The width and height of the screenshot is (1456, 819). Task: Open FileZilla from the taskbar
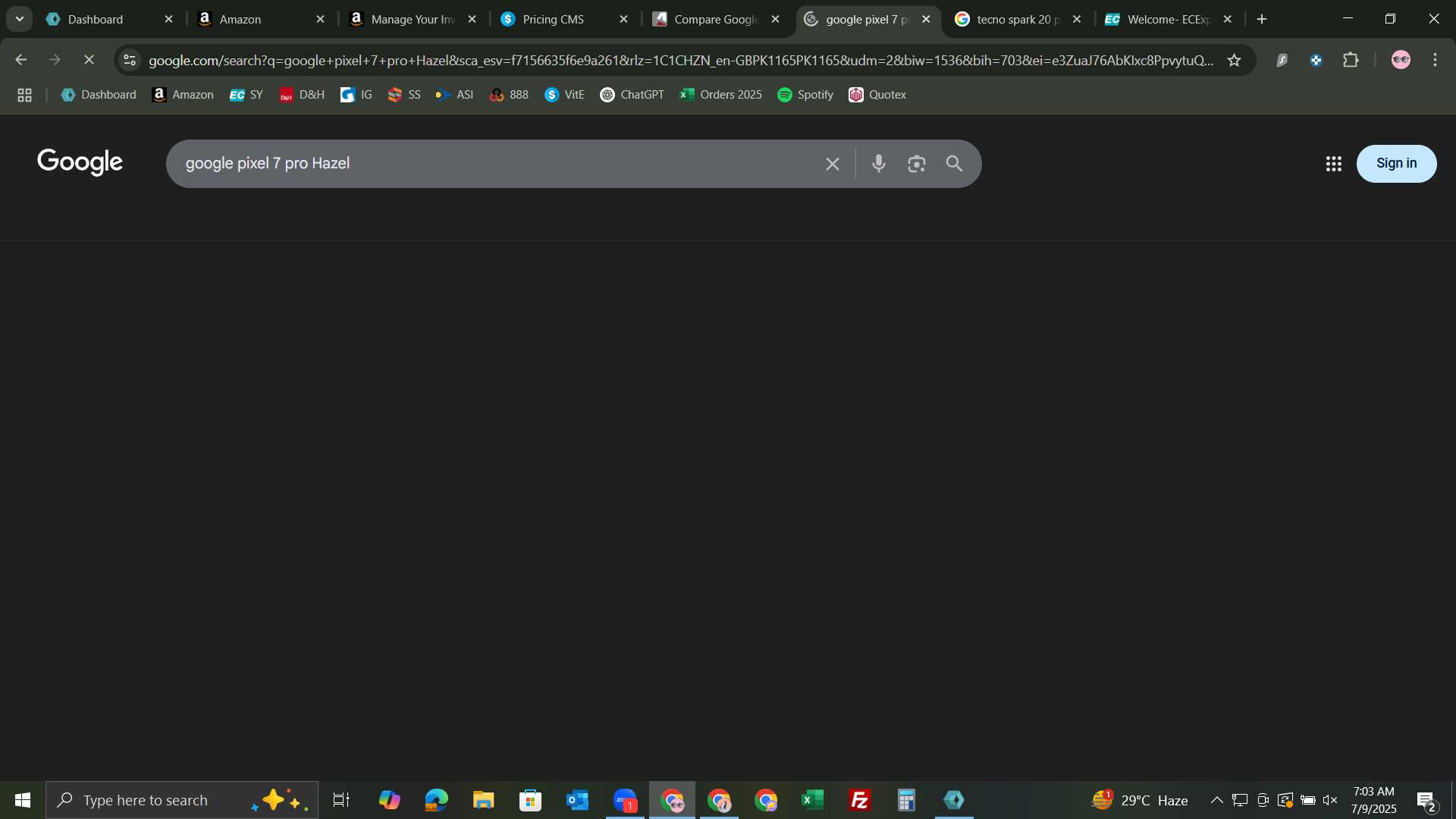860,800
